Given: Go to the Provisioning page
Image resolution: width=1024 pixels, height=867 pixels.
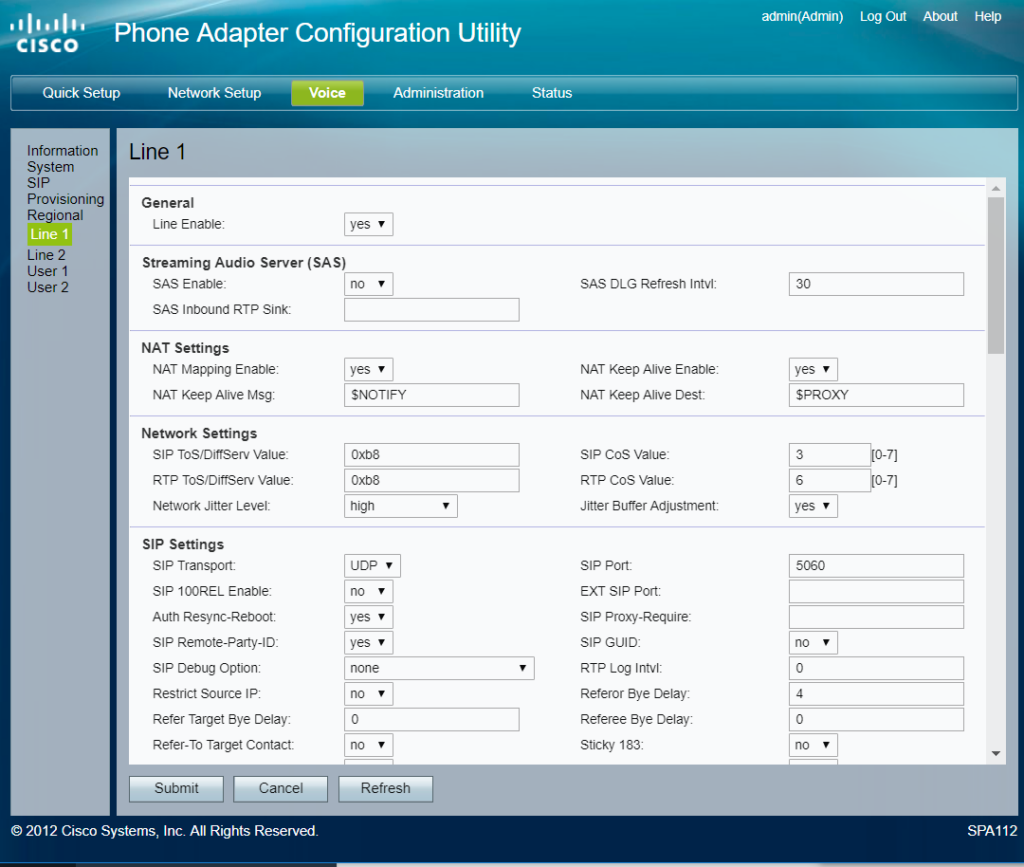Looking at the screenshot, I should click(65, 199).
